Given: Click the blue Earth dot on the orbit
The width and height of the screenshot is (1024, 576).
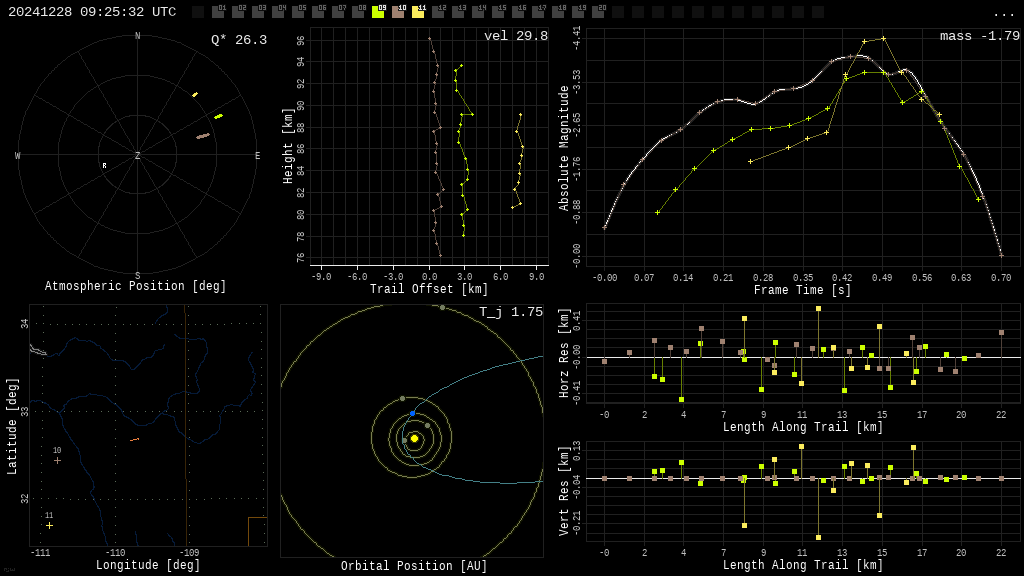Looking at the screenshot, I should tap(412, 413).
